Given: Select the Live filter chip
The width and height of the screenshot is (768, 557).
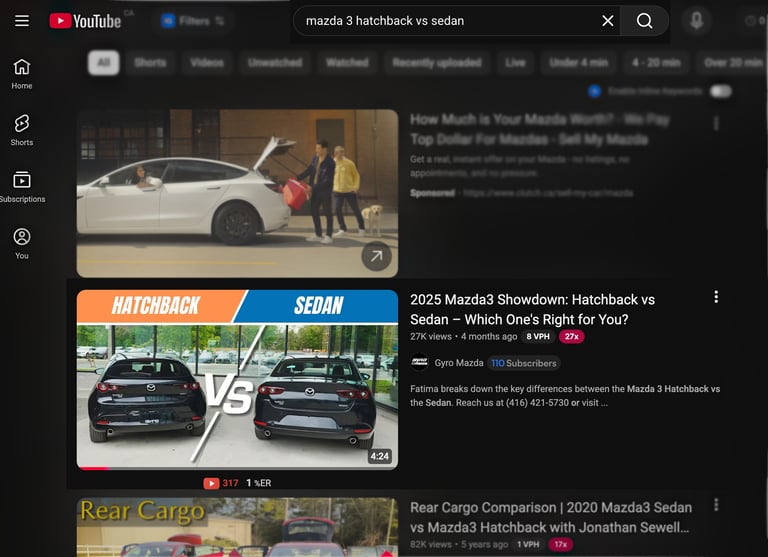Looking at the screenshot, I should tap(515, 63).
